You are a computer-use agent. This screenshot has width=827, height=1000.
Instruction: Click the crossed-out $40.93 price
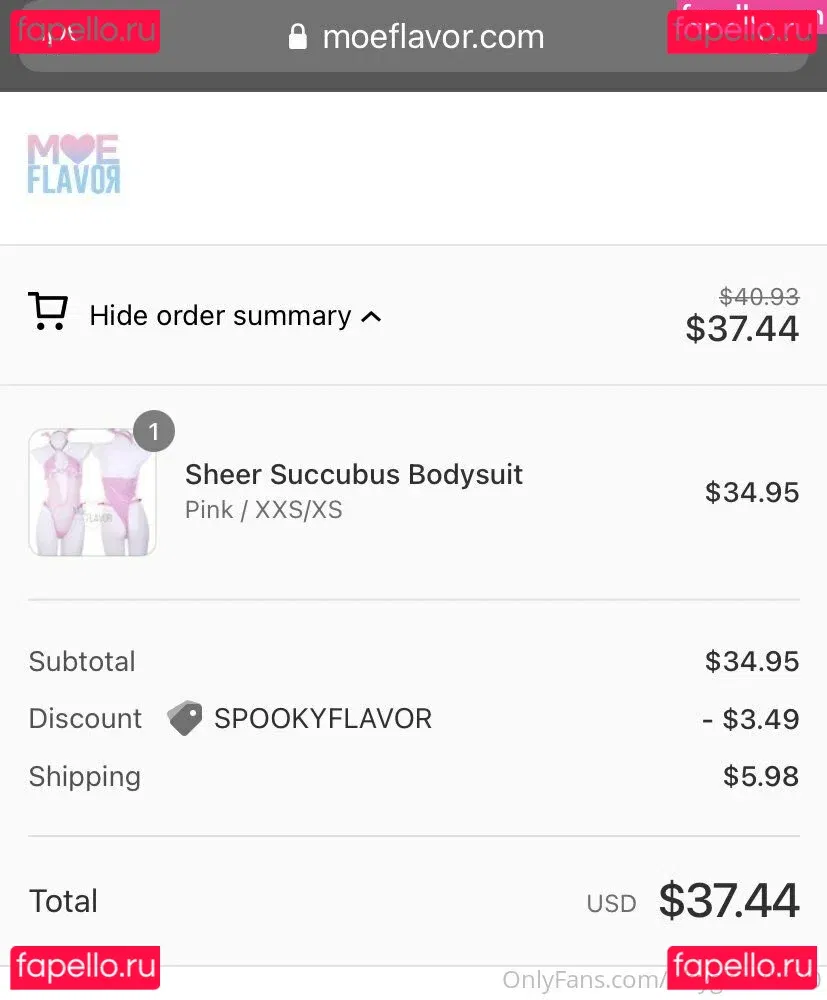tap(759, 297)
